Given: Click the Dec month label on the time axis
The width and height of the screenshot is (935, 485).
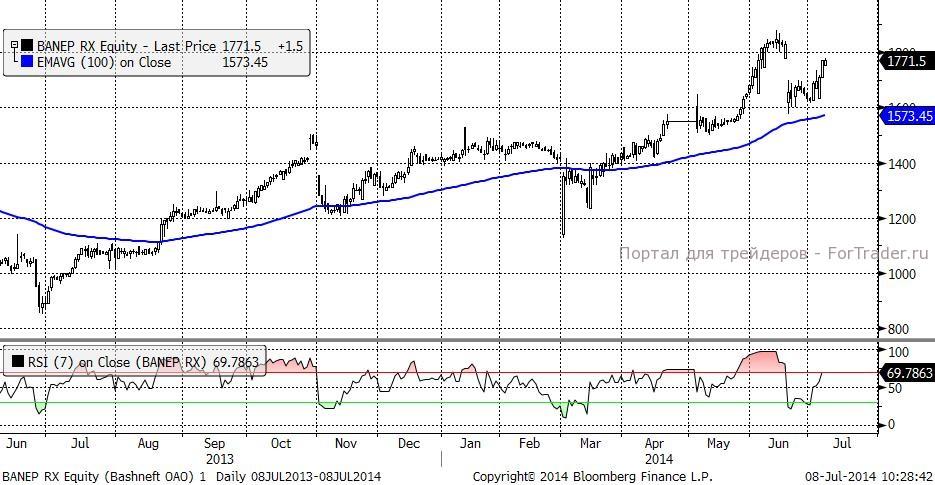Looking at the screenshot, I should coord(409,444).
